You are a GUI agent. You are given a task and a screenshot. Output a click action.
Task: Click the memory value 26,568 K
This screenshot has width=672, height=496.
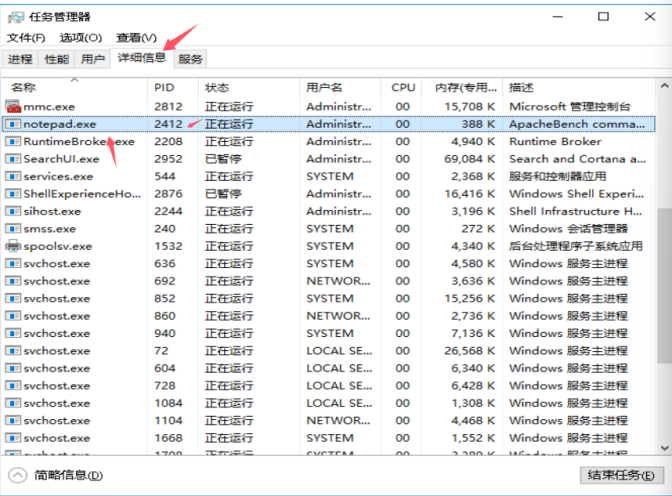(469, 351)
